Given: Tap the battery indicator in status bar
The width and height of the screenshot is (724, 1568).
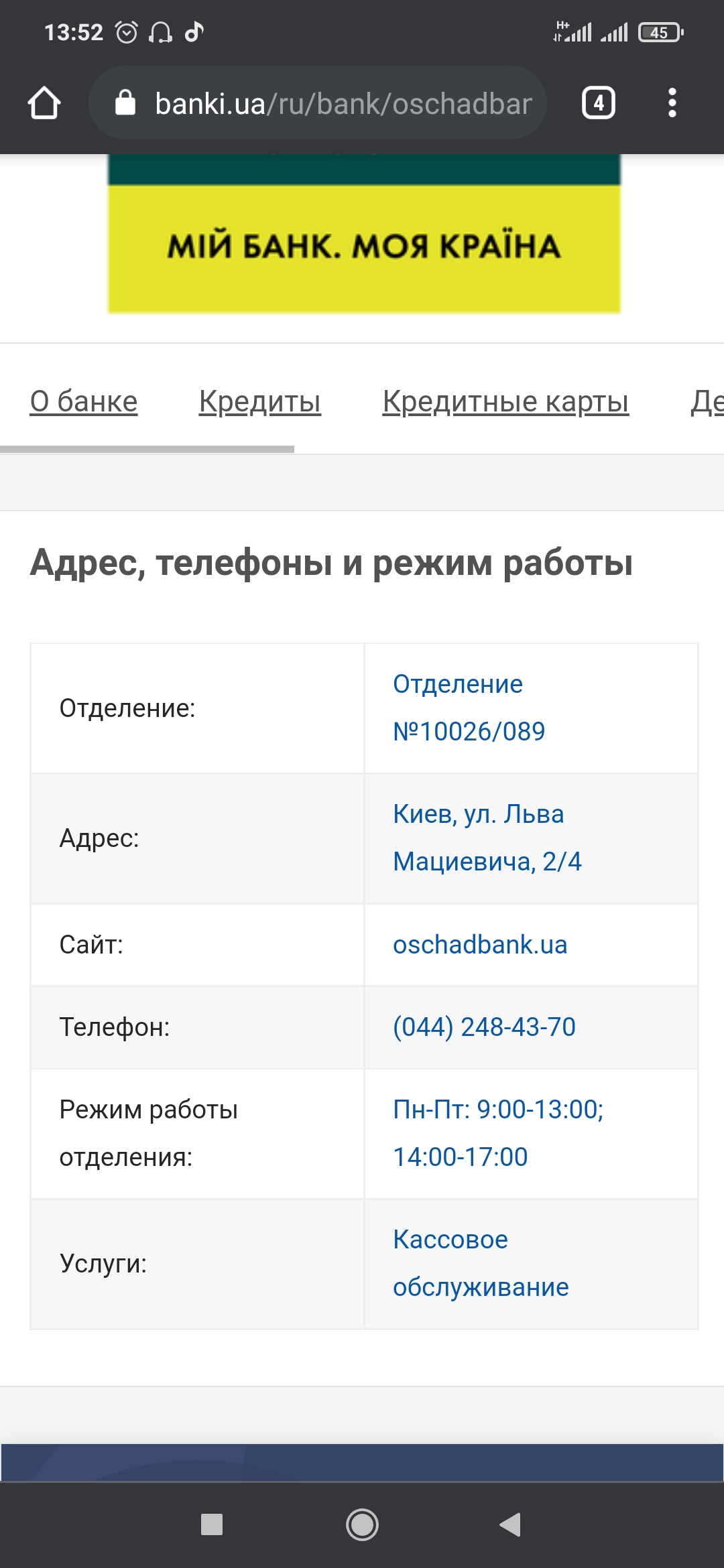Looking at the screenshot, I should pyautogui.click(x=660, y=32).
